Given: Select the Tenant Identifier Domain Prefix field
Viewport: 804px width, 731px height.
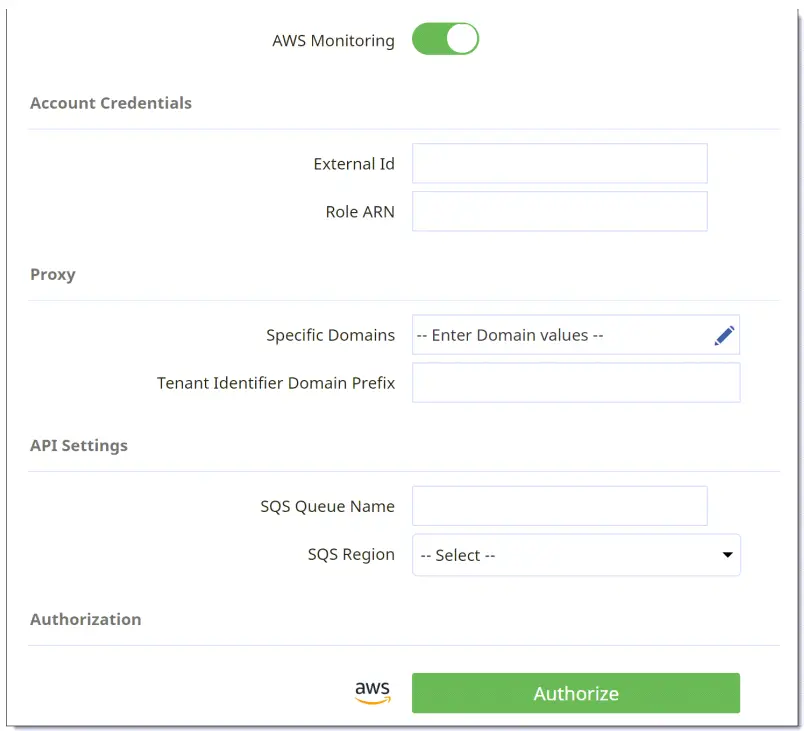Looking at the screenshot, I should [576, 382].
